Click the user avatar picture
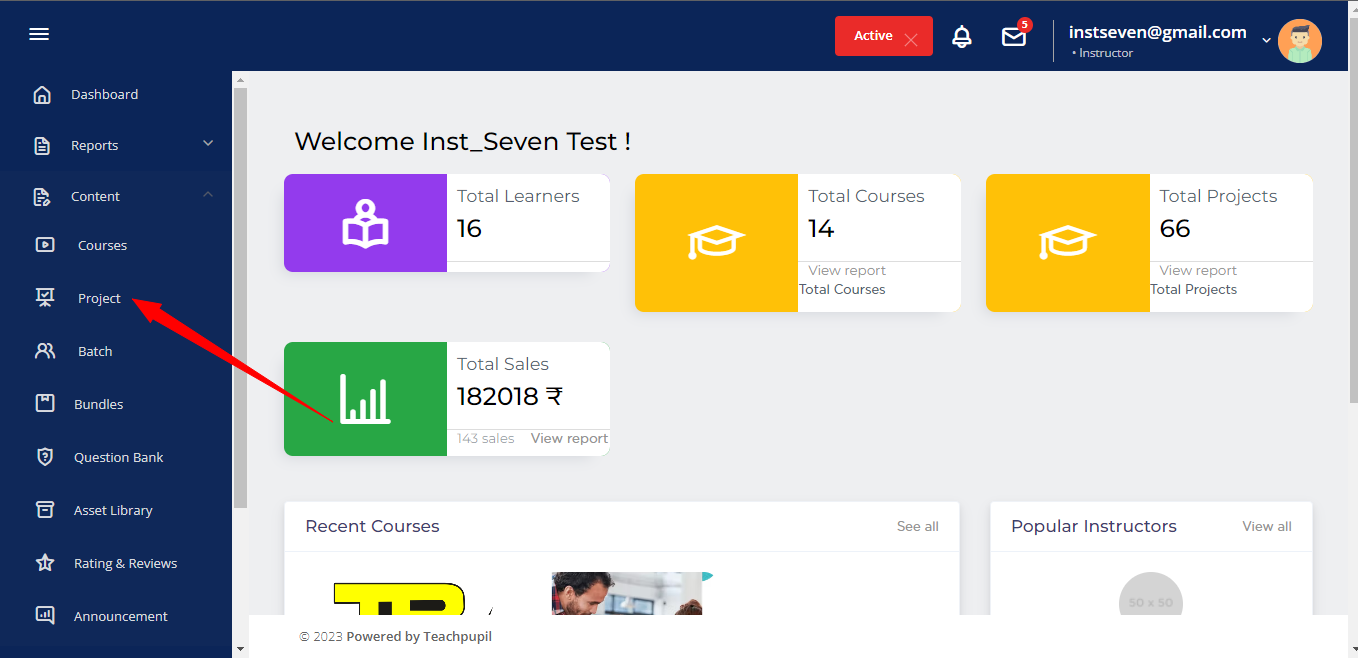 [x=1299, y=41]
